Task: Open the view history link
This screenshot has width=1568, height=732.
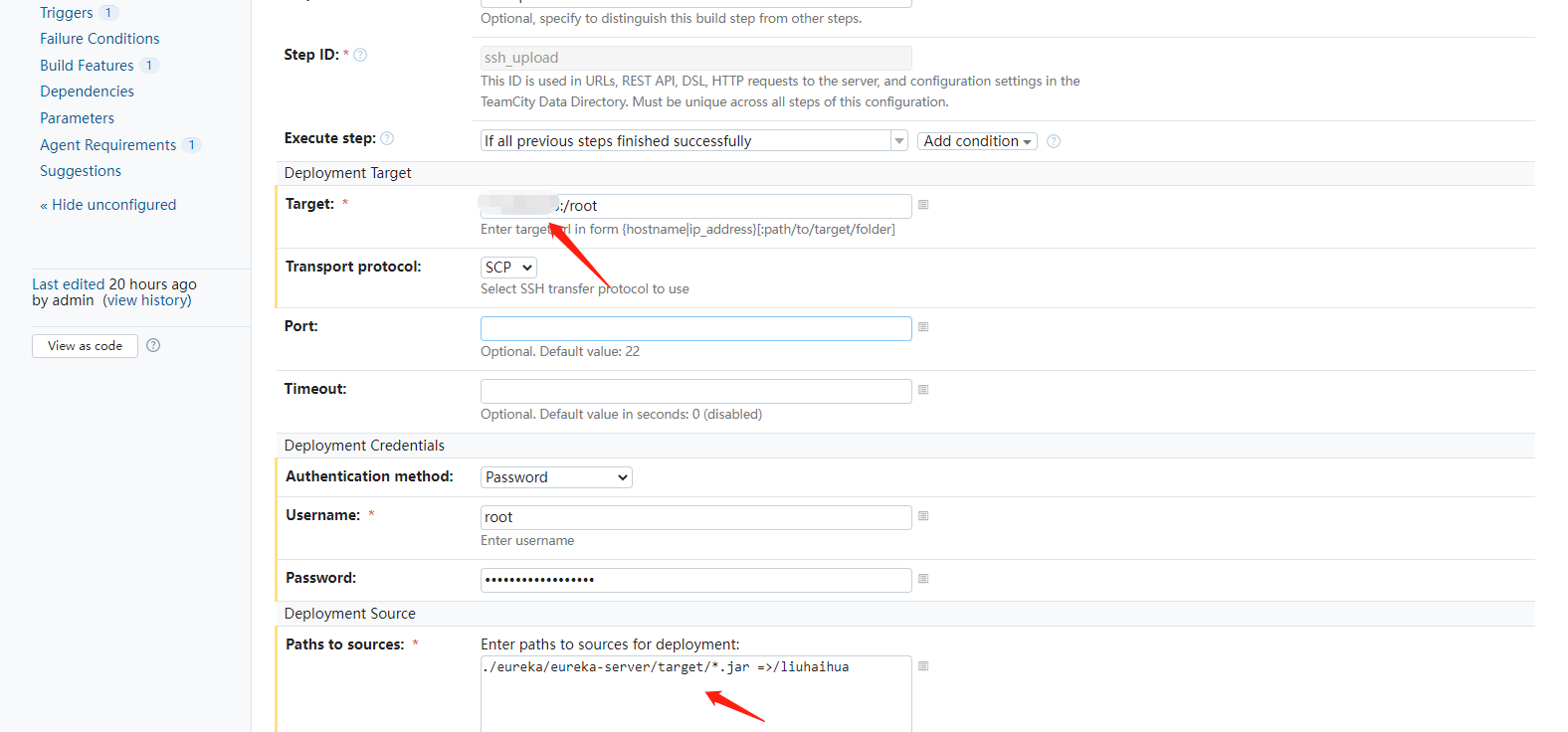Action: point(147,300)
